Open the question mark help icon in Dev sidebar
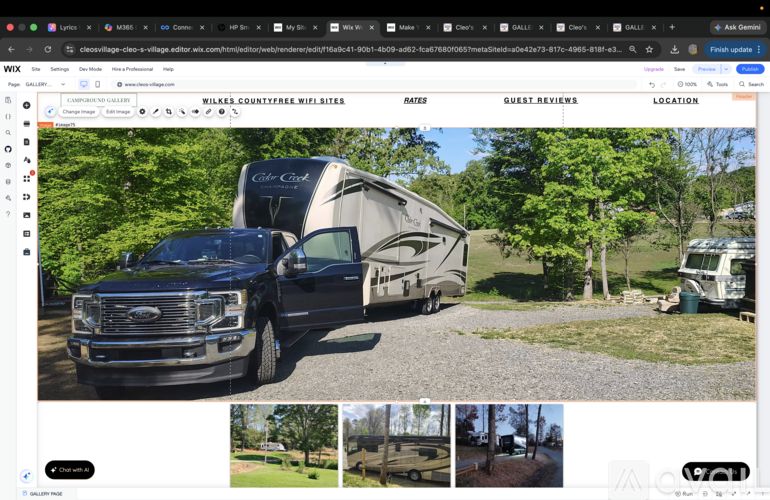 coord(8,214)
